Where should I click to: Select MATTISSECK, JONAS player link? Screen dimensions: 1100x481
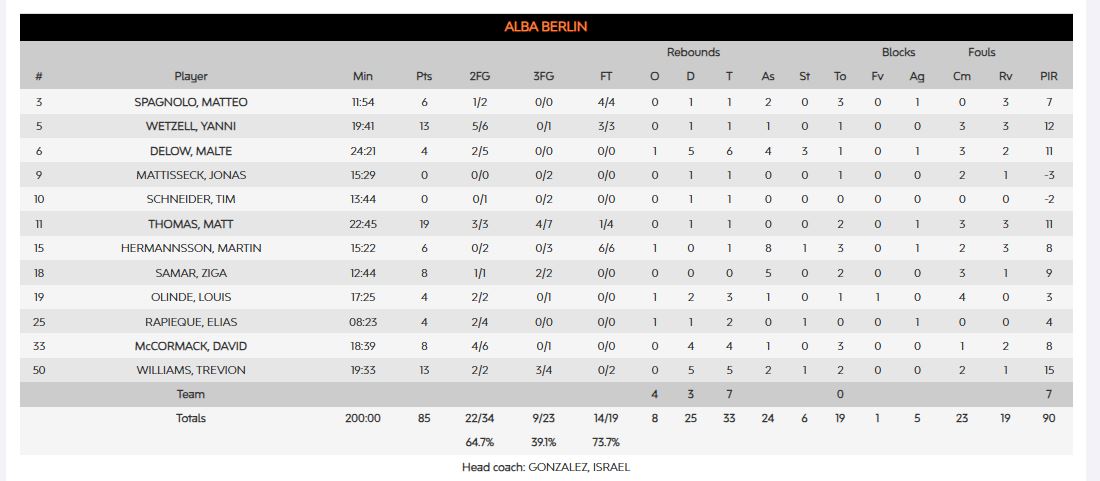click(x=191, y=175)
